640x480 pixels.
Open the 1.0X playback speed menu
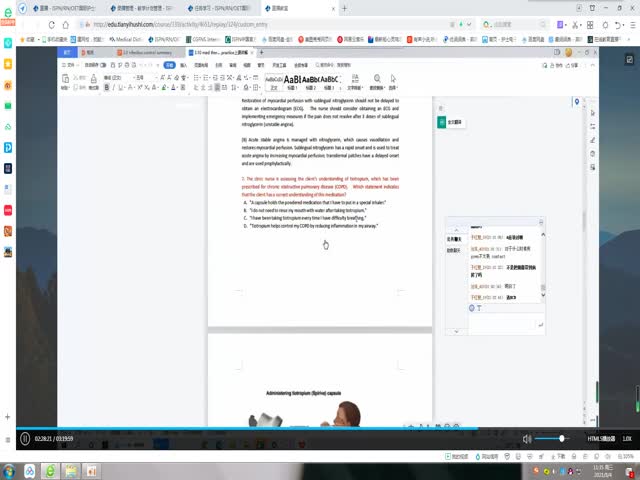pyautogui.click(x=626, y=438)
